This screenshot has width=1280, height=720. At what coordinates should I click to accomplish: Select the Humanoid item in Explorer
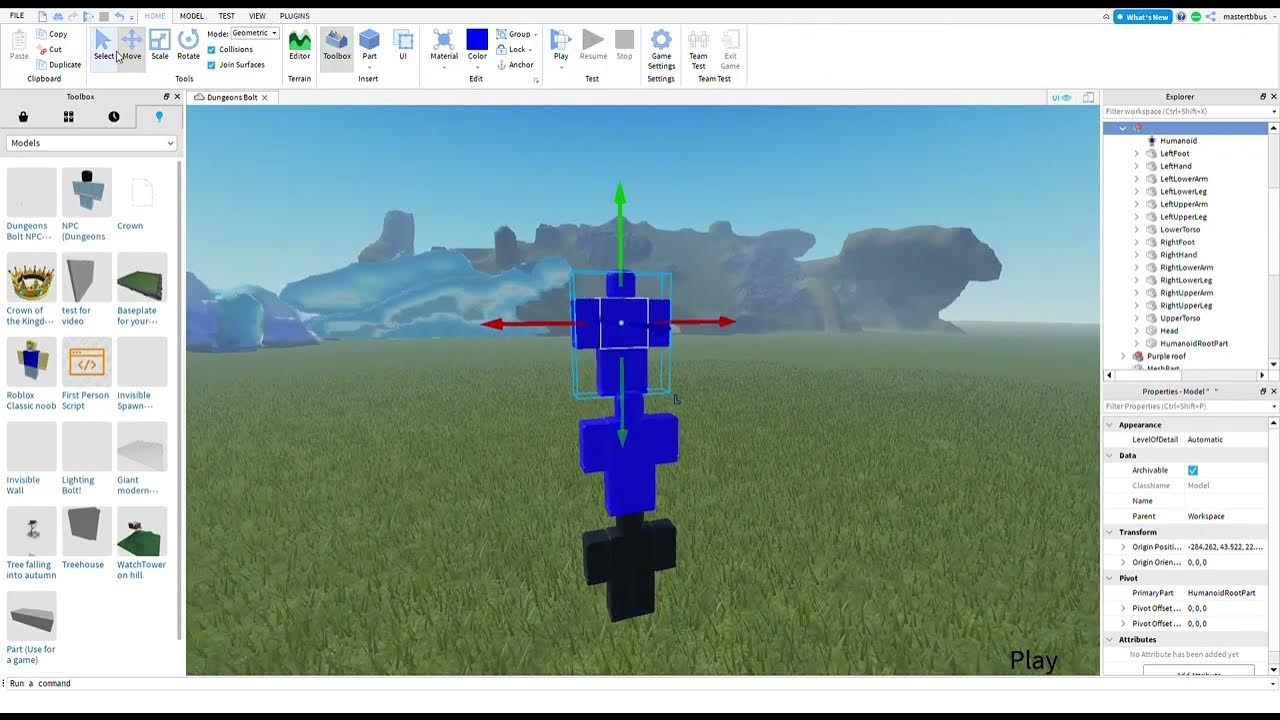point(1178,141)
